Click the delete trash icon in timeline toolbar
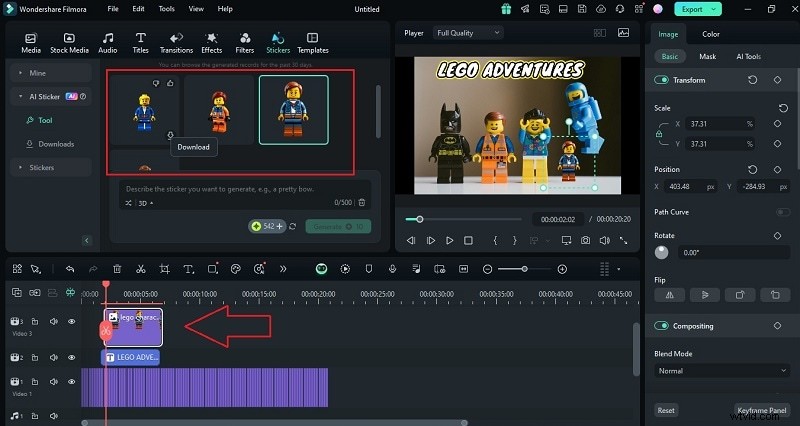The height and width of the screenshot is (426, 800). 117,269
